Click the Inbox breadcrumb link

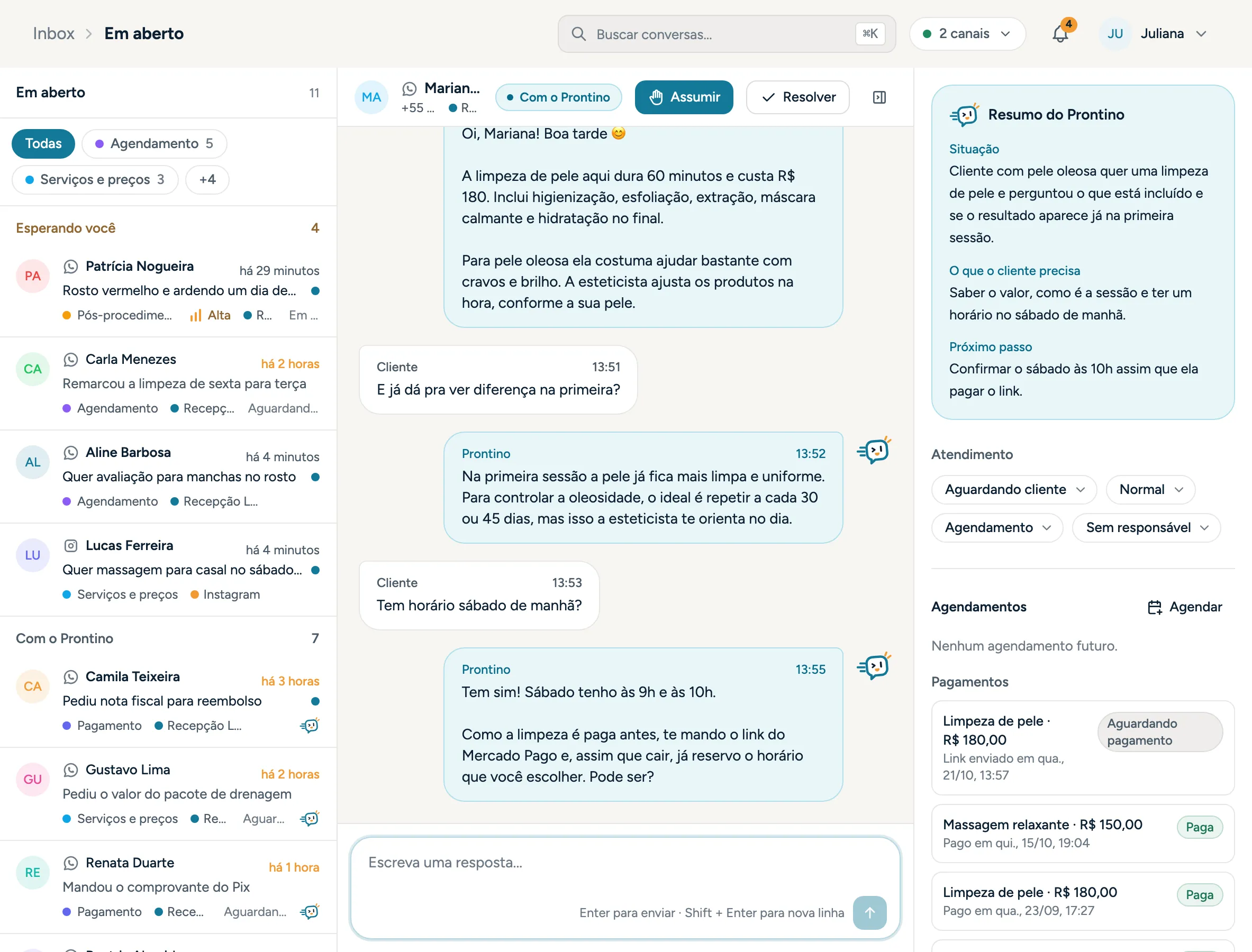(53, 33)
